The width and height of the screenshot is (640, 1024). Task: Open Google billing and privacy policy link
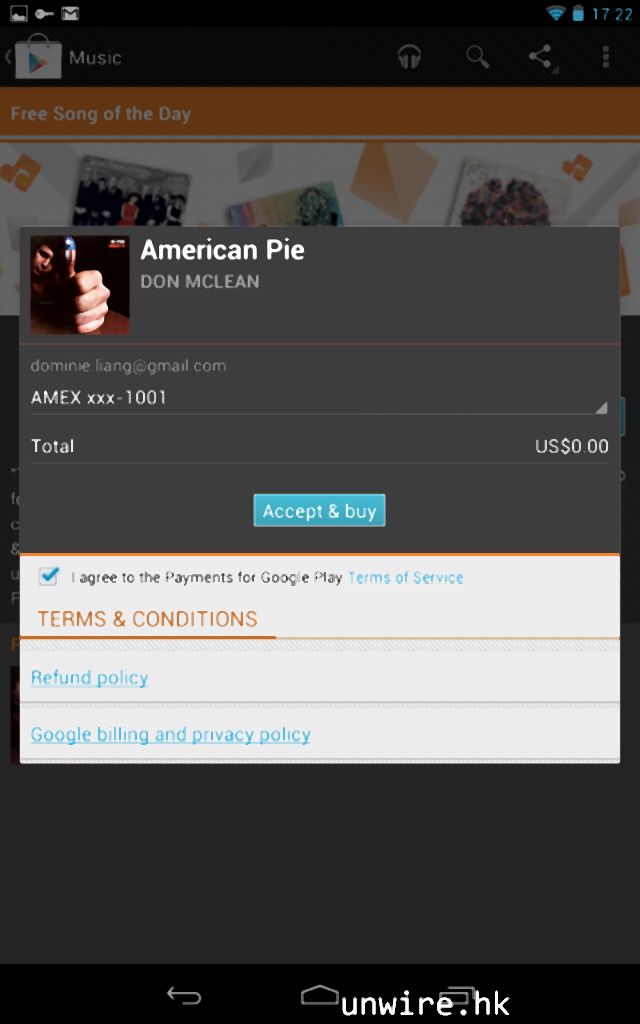[170, 734]
